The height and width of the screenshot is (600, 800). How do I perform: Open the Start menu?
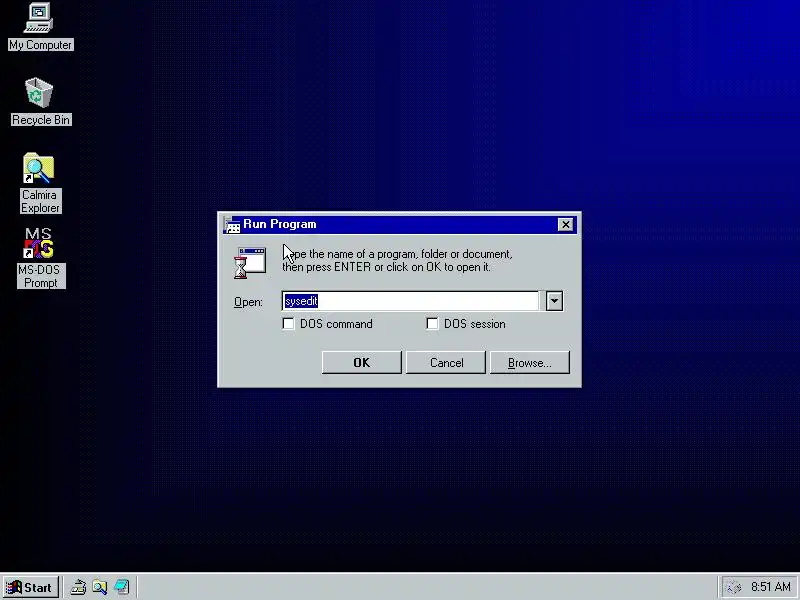[x=30, y=587]
